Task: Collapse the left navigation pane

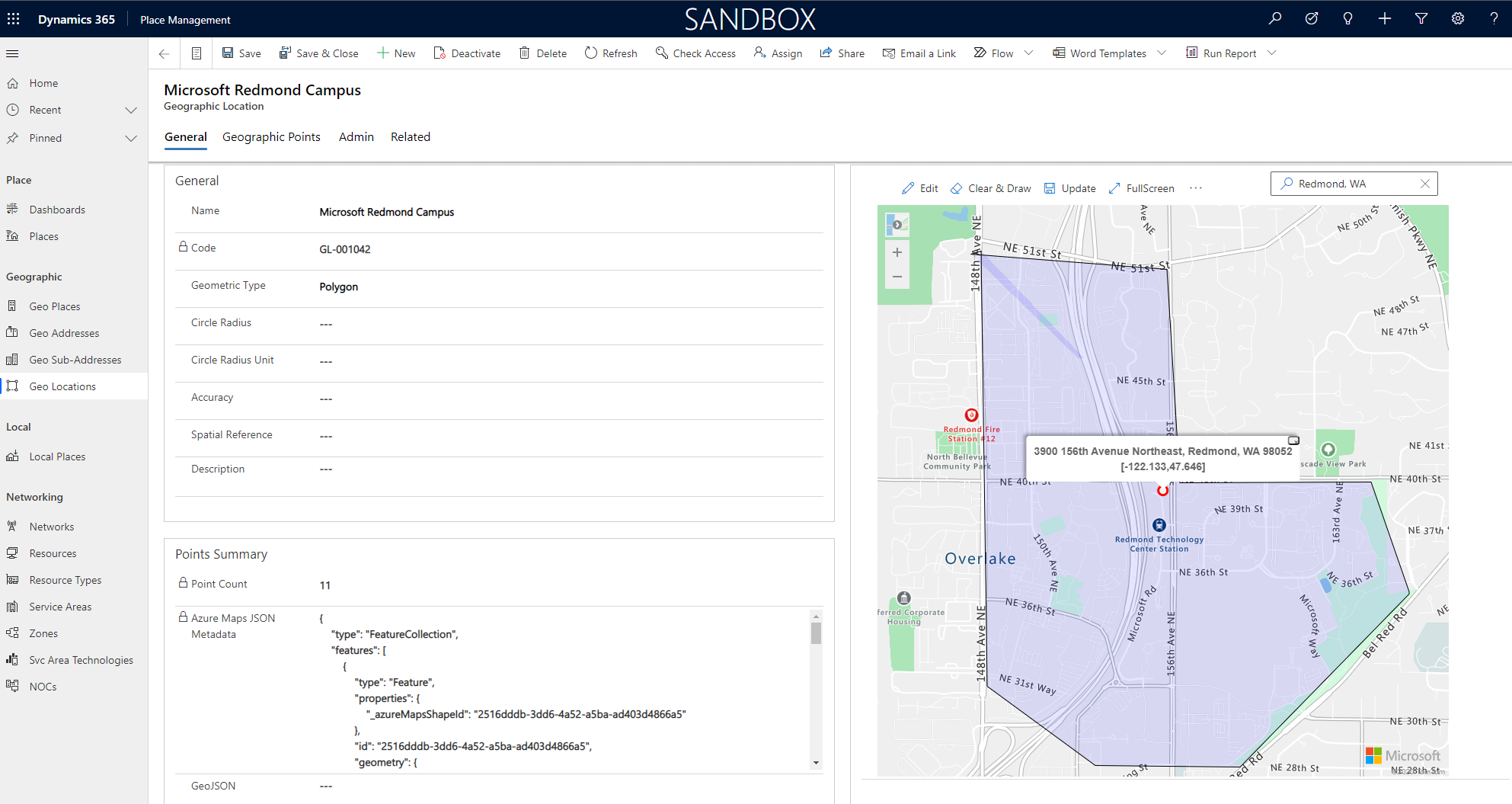Action: [11, 53]
